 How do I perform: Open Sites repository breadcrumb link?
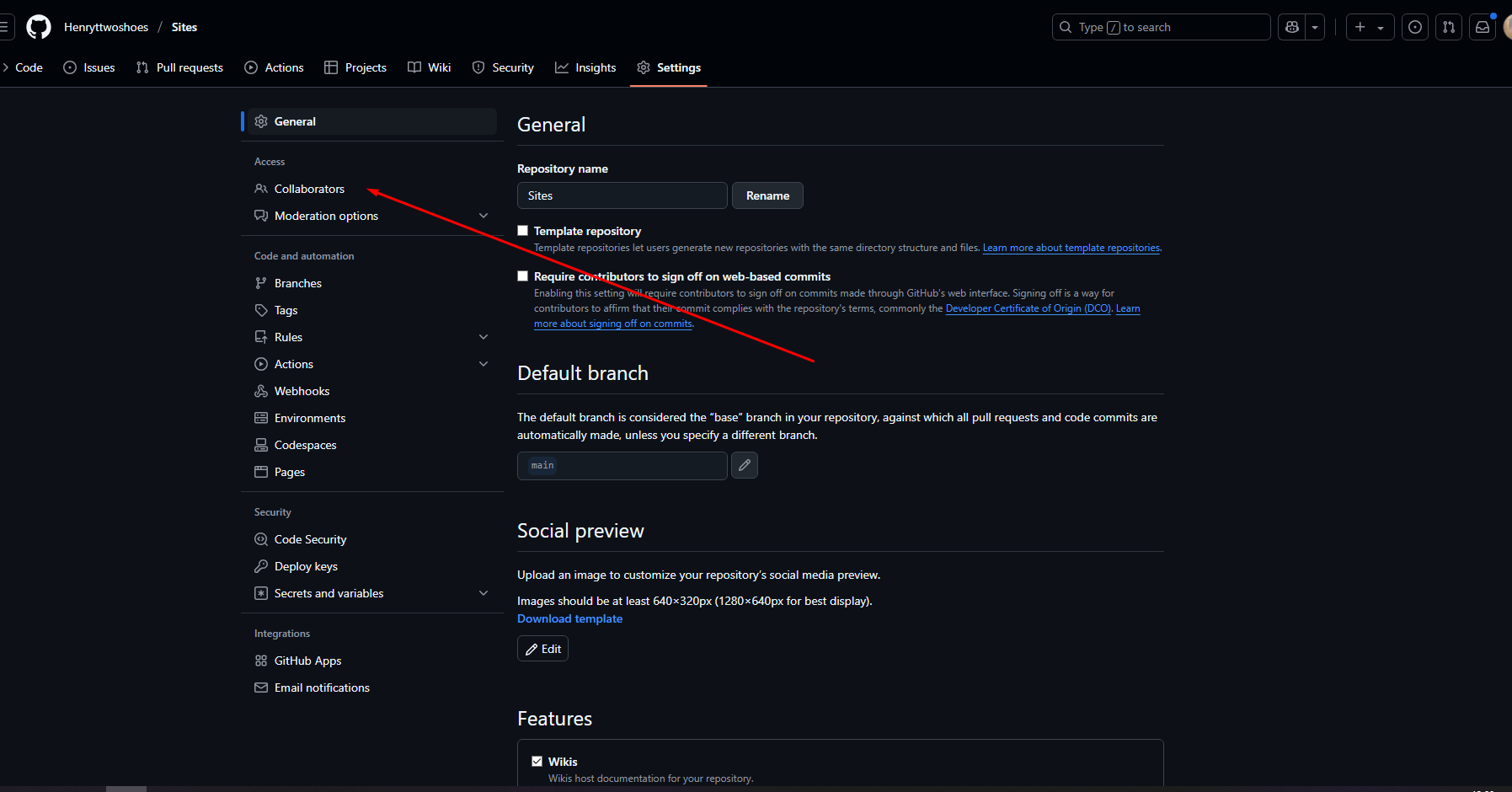[x=184, y=27]
